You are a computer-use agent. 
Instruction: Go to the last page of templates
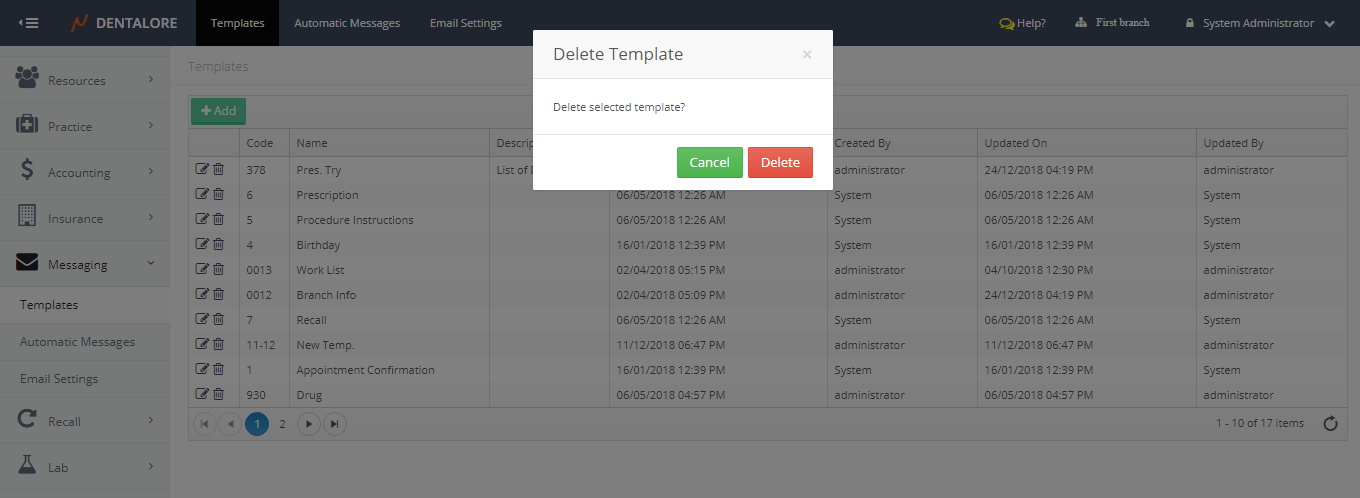tap(335, 424)
